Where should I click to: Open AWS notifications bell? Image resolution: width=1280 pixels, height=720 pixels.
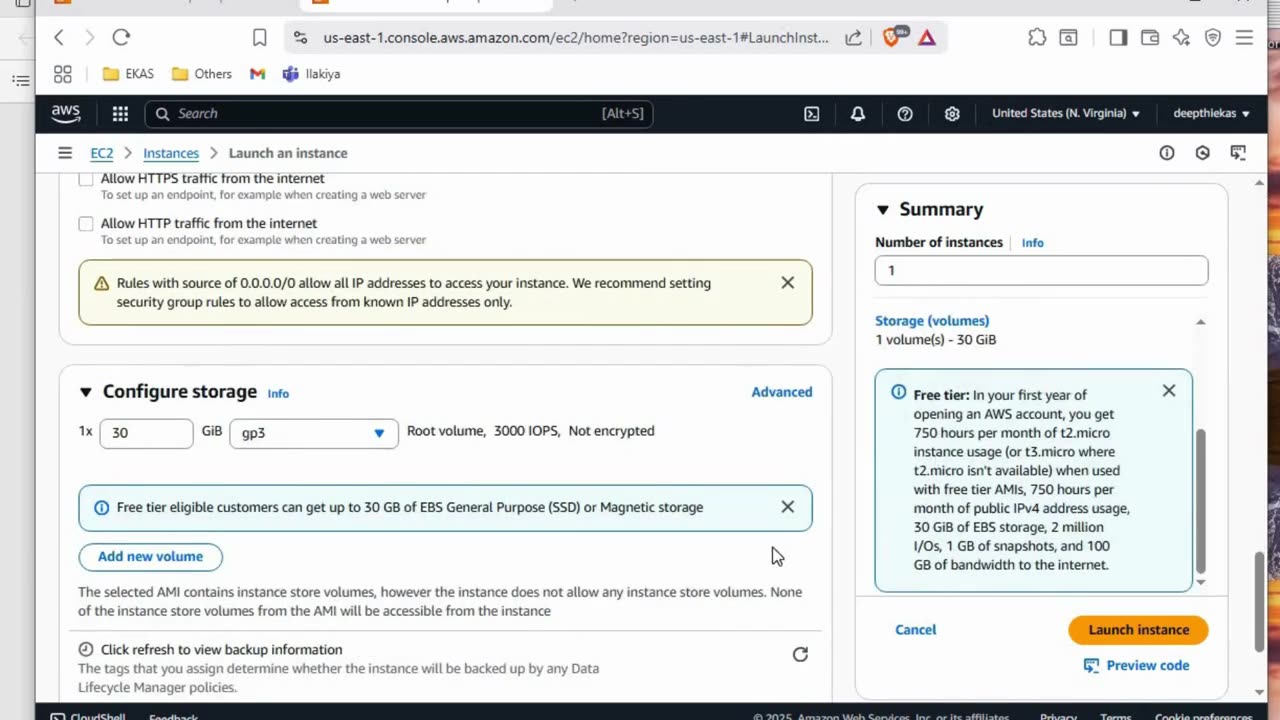click(858, 114)
